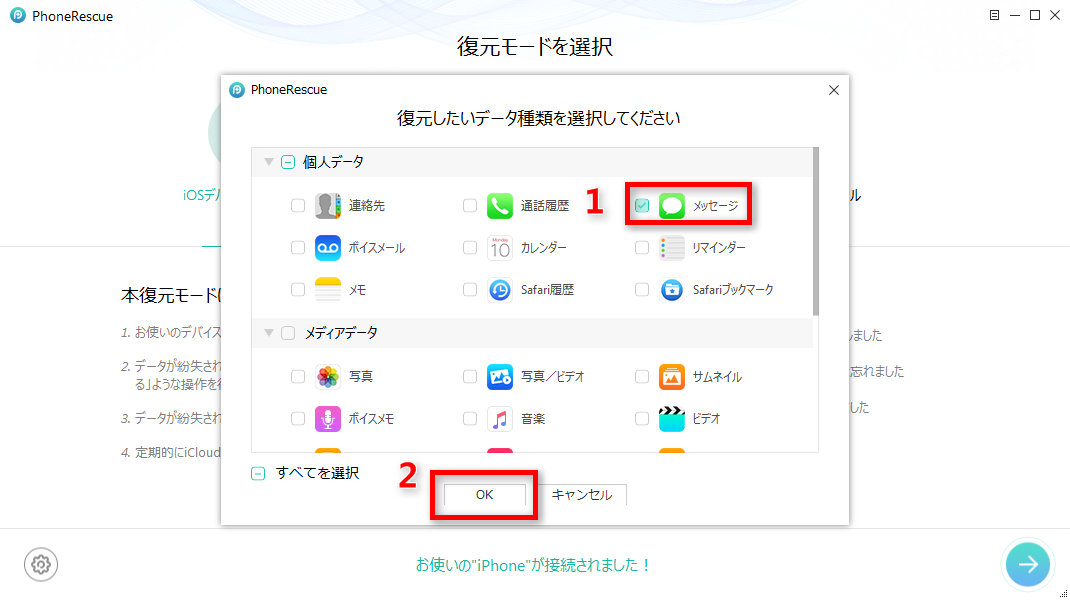Check the ボイスメモ checkbox
Screen dimensions: 1070x600
tap(298, 418)
